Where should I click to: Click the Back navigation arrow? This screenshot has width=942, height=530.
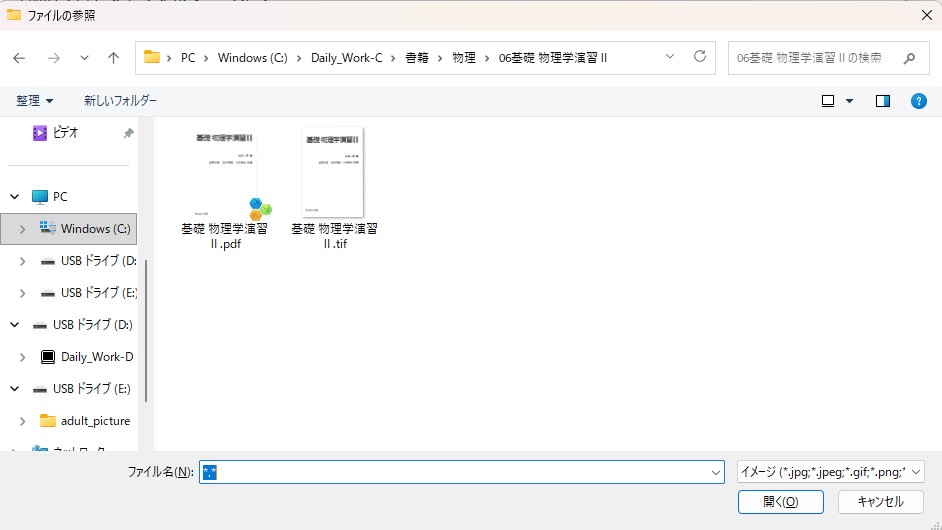[19, 58]
